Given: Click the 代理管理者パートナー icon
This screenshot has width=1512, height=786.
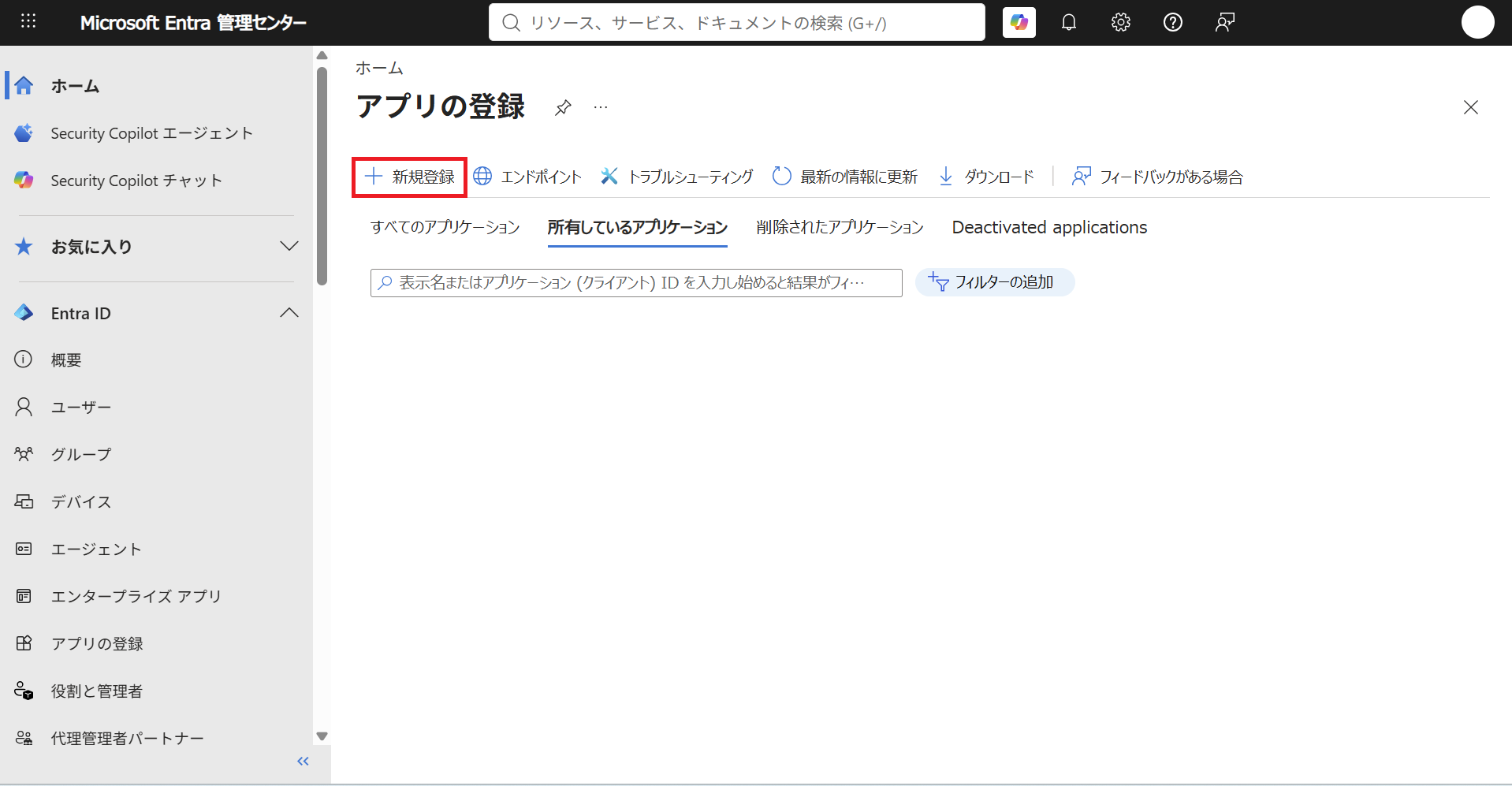Looking at the screenshot, I should pyautogui.click(x=24, y=738).
